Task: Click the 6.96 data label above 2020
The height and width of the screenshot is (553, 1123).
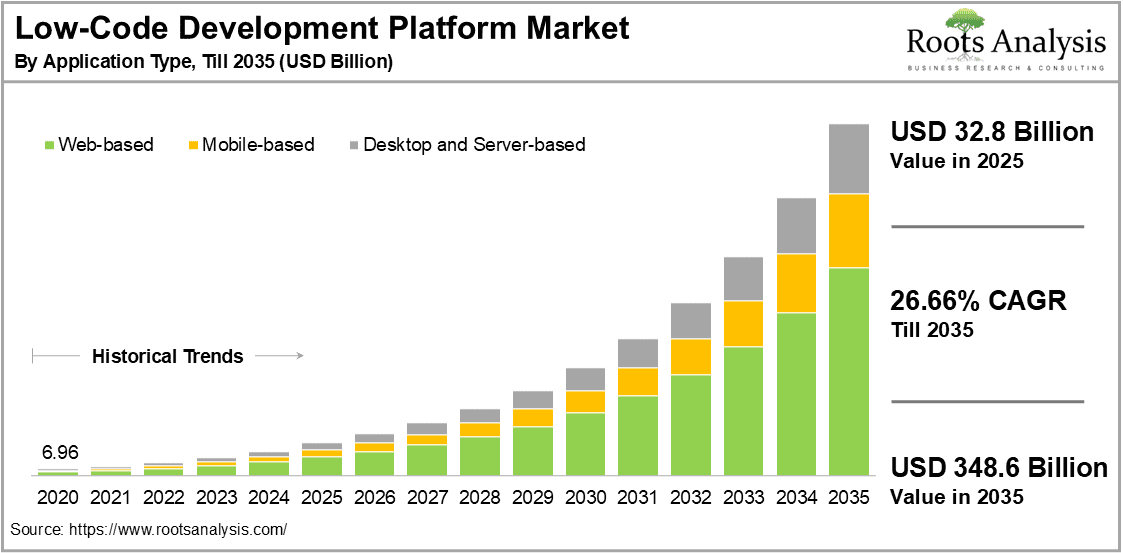Action: click(x=59, y=453)
